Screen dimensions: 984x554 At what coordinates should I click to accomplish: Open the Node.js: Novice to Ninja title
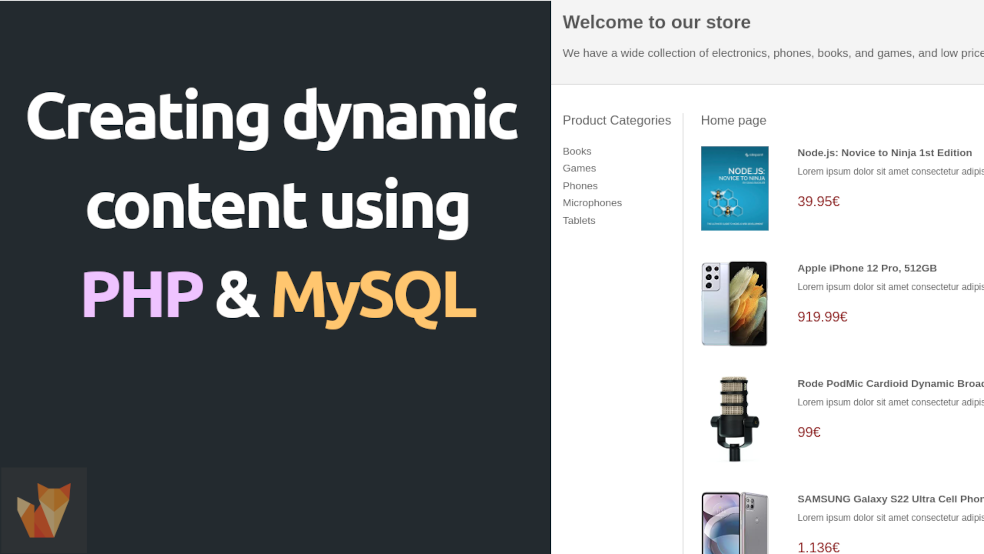[x=884, y=153]
